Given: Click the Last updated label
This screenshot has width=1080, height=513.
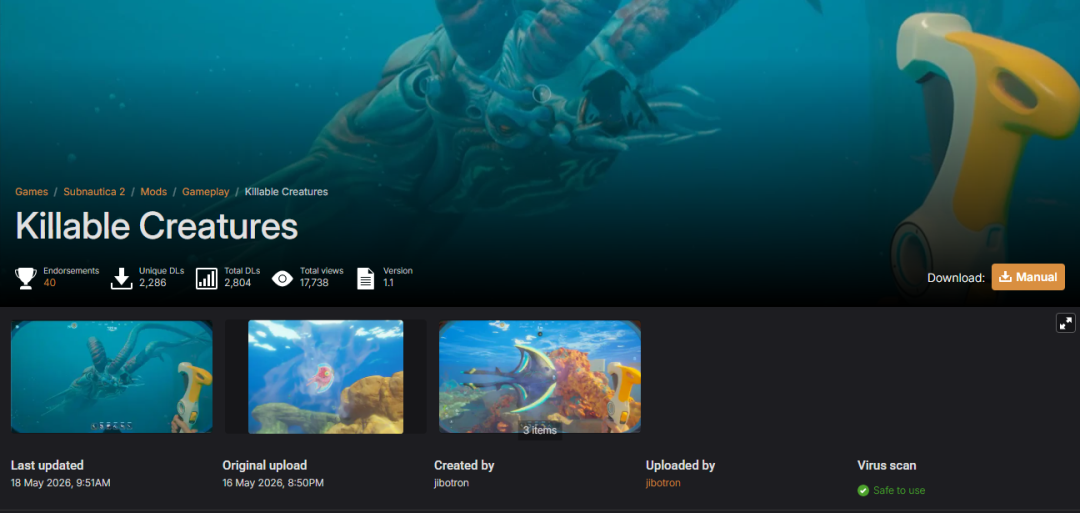Looking at the screenshot, I should tap(47, 465).
